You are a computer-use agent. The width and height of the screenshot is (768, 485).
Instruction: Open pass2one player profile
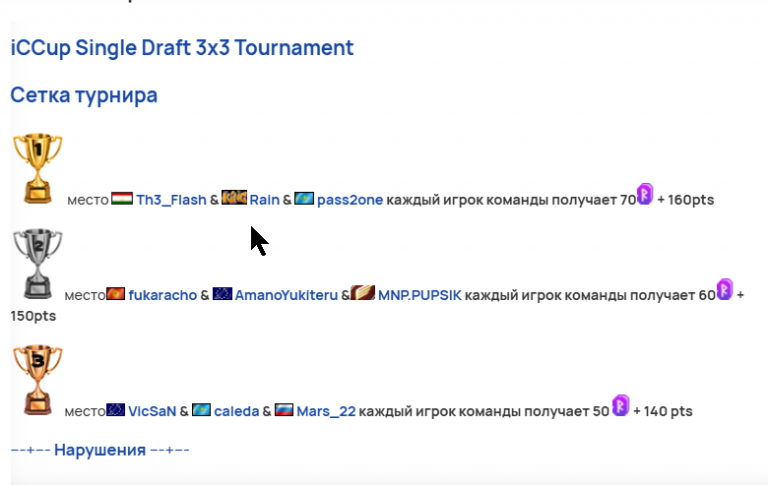[350, 200]
